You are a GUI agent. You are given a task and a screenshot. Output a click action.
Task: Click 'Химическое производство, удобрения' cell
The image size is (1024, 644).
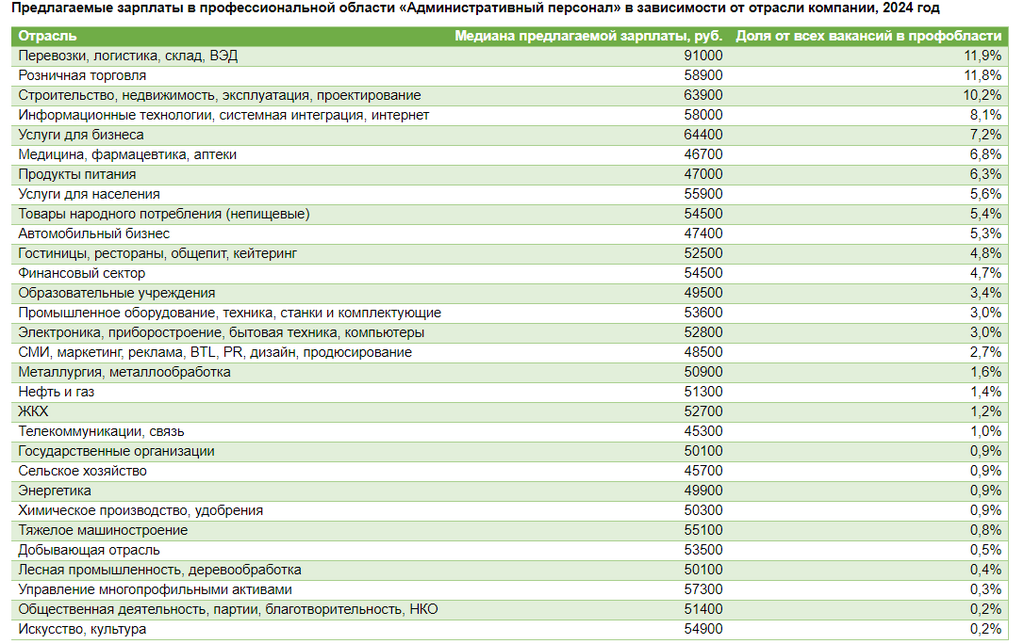pyautogui.click(x=140, y=511)
